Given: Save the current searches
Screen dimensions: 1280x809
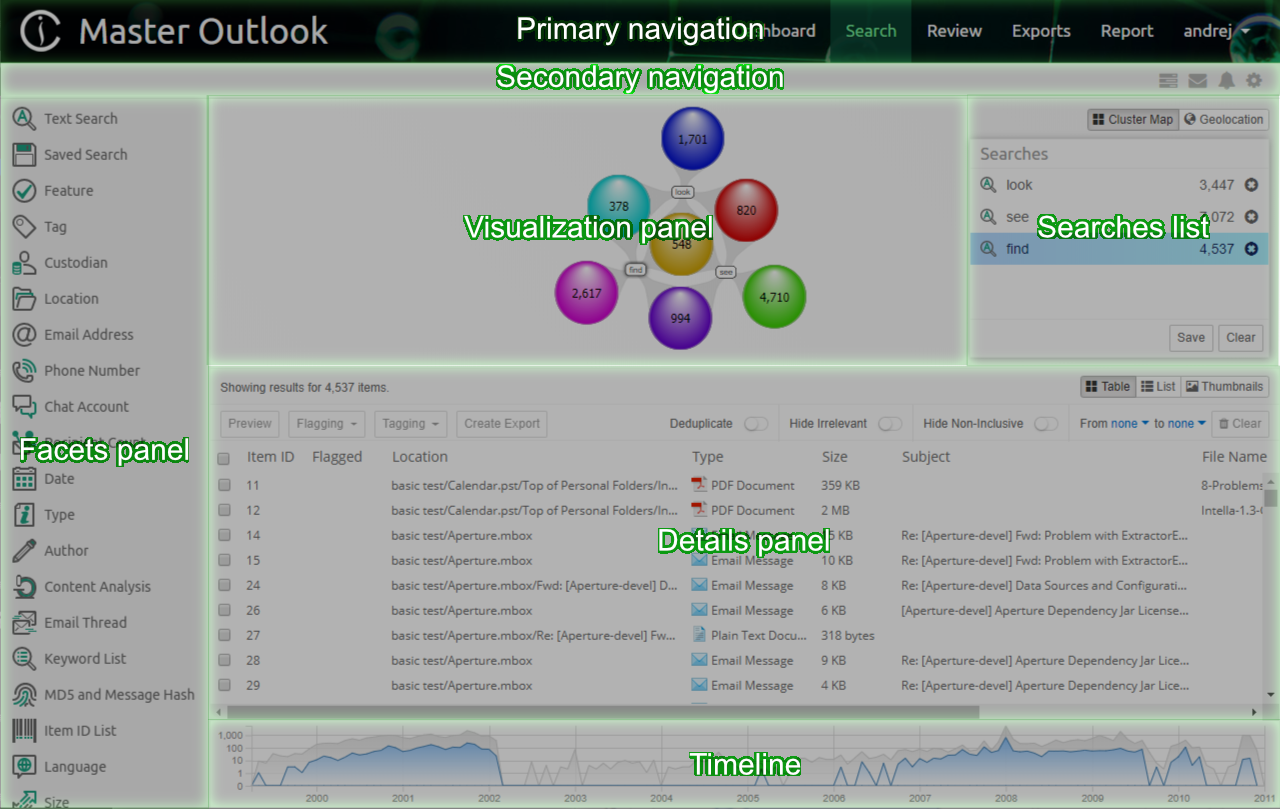Looking at the screenshot, I should click(x=1190, y=338).
